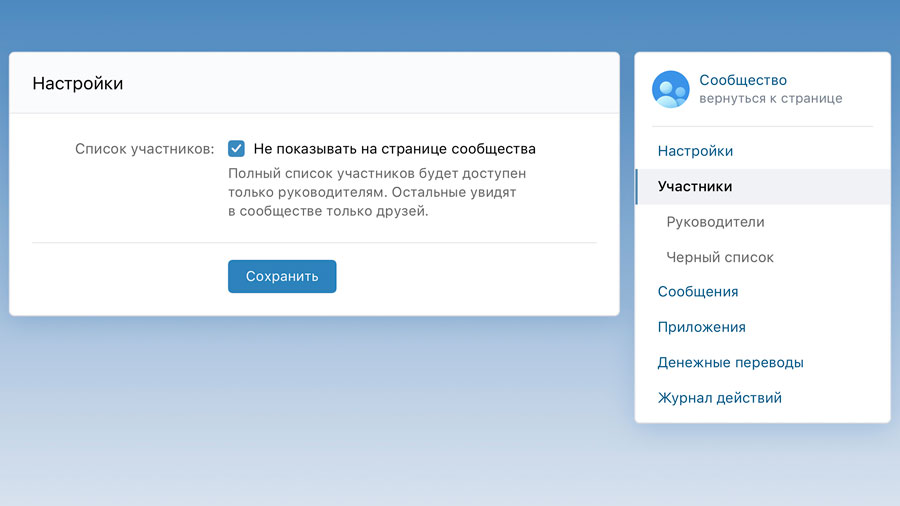The image size is (900, 506).
Task: Click 'вернуться к странице' link
Action: tap(770, 98)
